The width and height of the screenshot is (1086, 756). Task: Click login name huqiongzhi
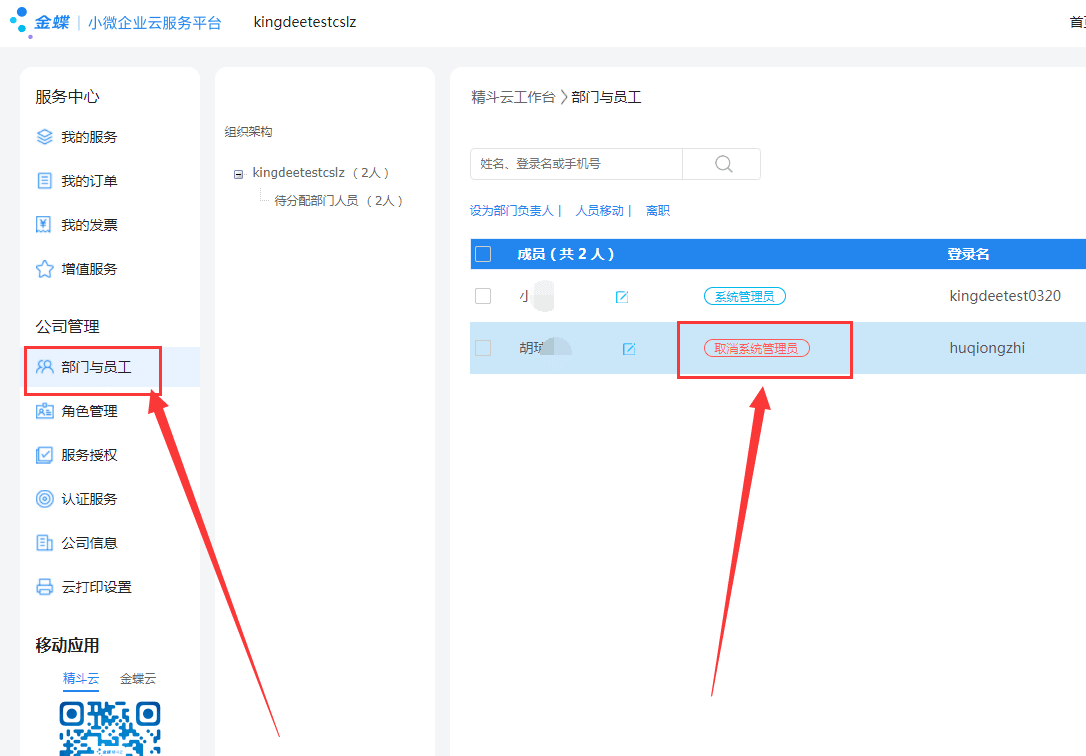(x=987, y=348)
